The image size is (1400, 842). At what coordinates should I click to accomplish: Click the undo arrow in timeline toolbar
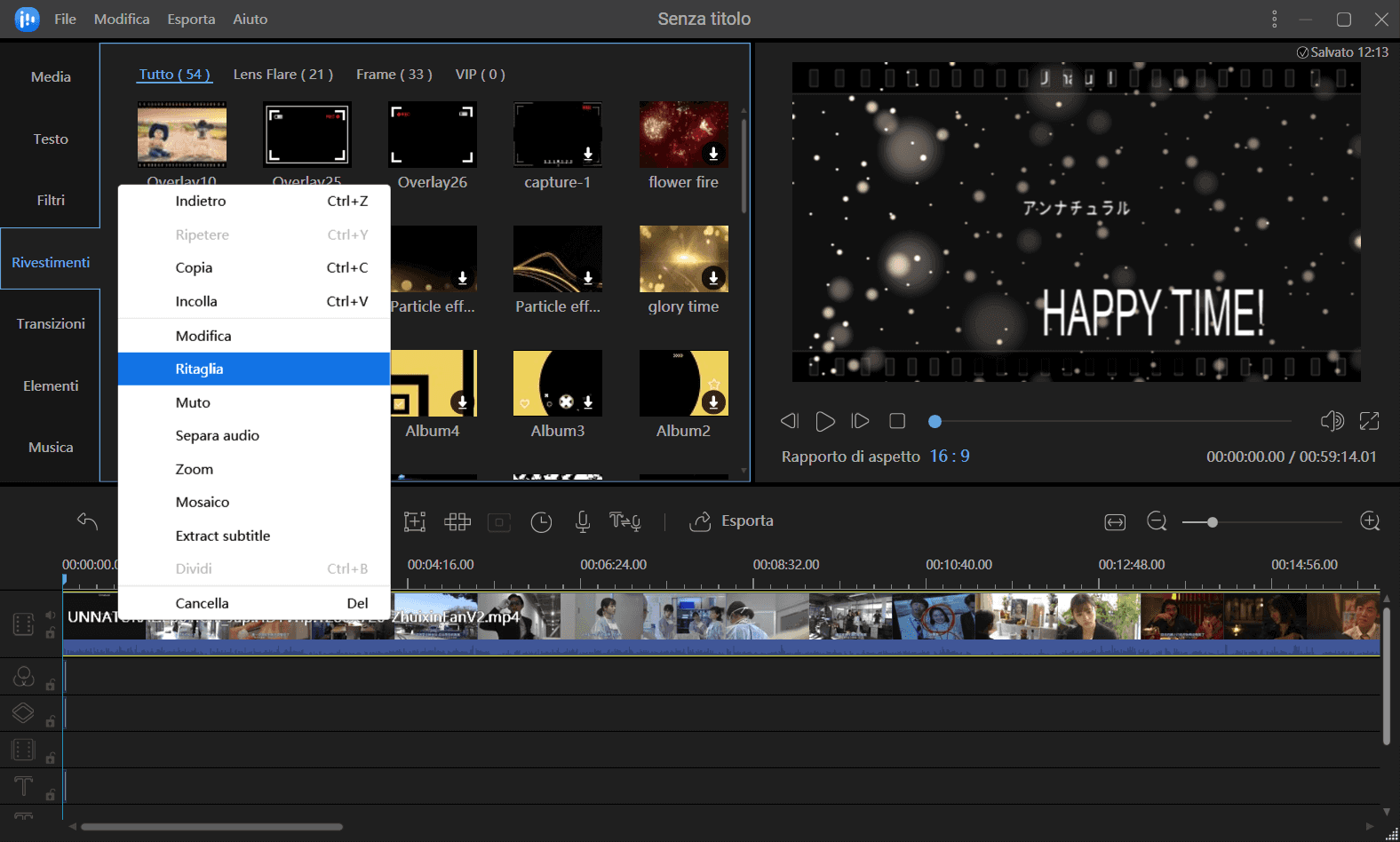click(87, 521)
